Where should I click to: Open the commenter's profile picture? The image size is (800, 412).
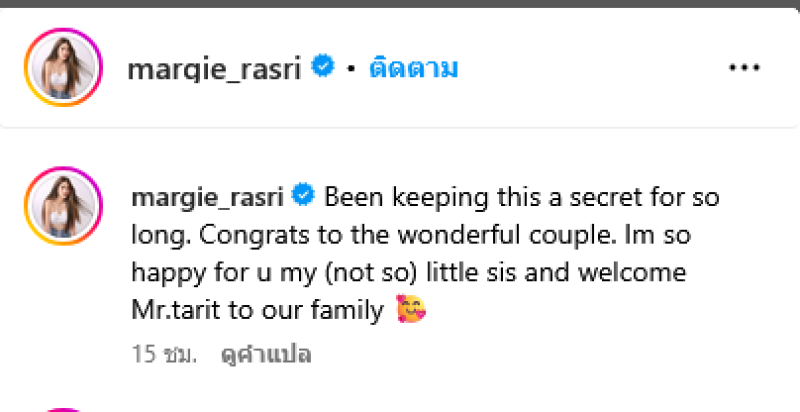(61, 205)
